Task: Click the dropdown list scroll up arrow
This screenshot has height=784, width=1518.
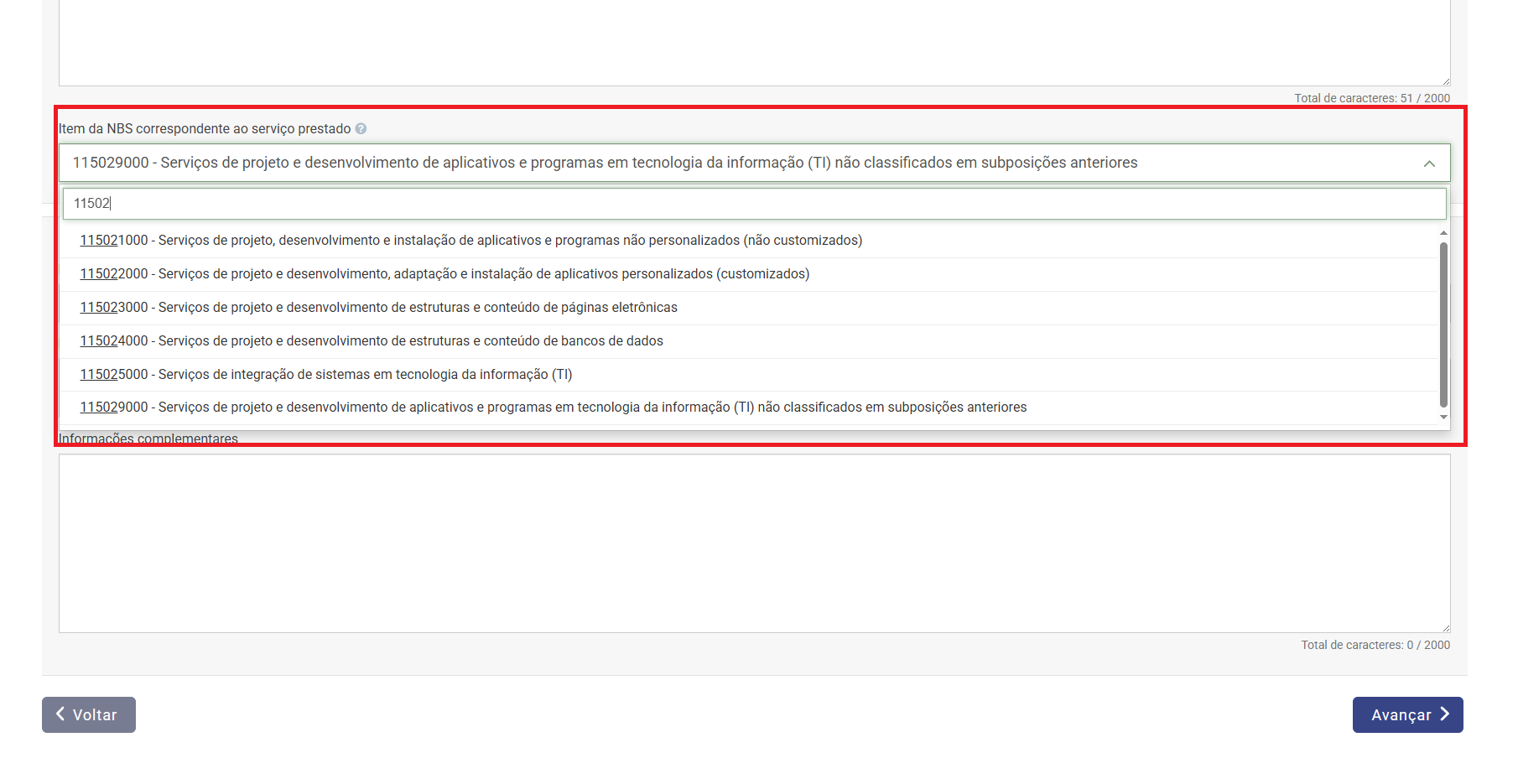Action: [x=1443, y=233]
